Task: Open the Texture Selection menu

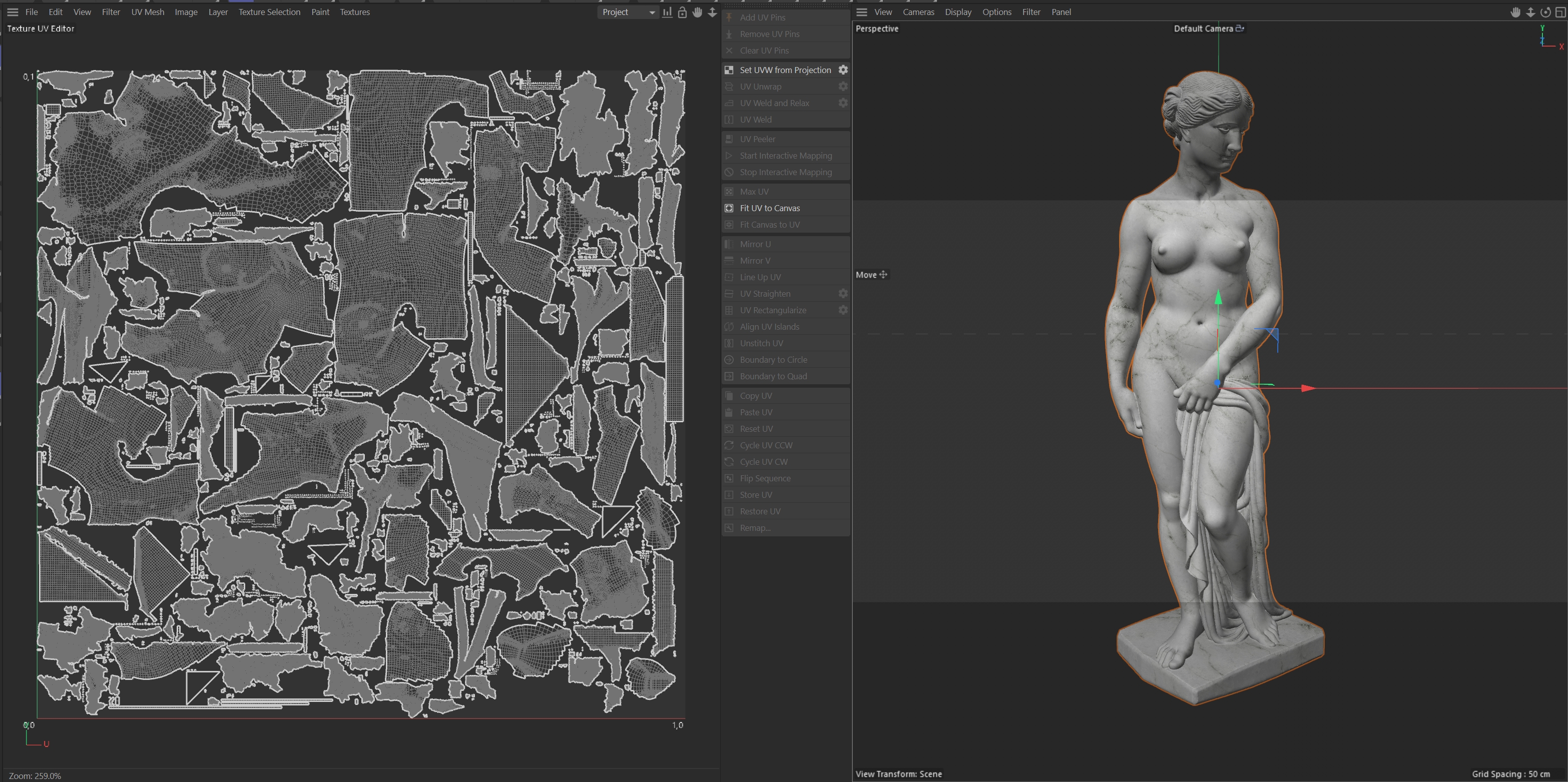Action: [x=269, y=12]
